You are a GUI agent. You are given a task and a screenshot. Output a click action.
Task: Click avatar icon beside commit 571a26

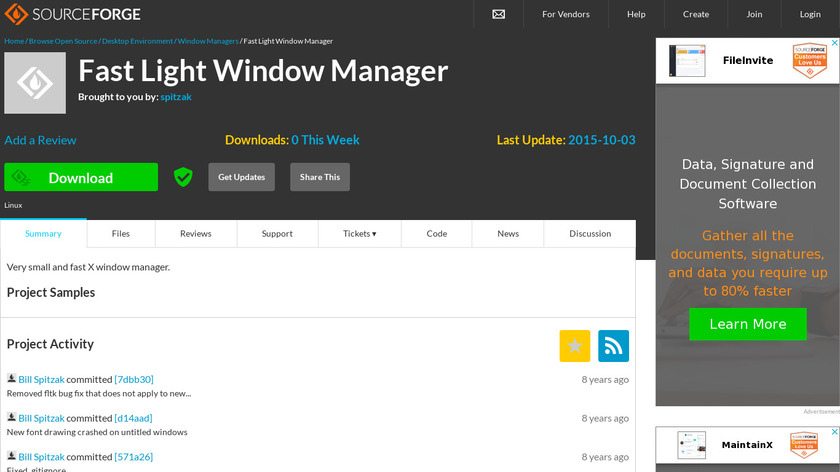[x=11, y=456]
